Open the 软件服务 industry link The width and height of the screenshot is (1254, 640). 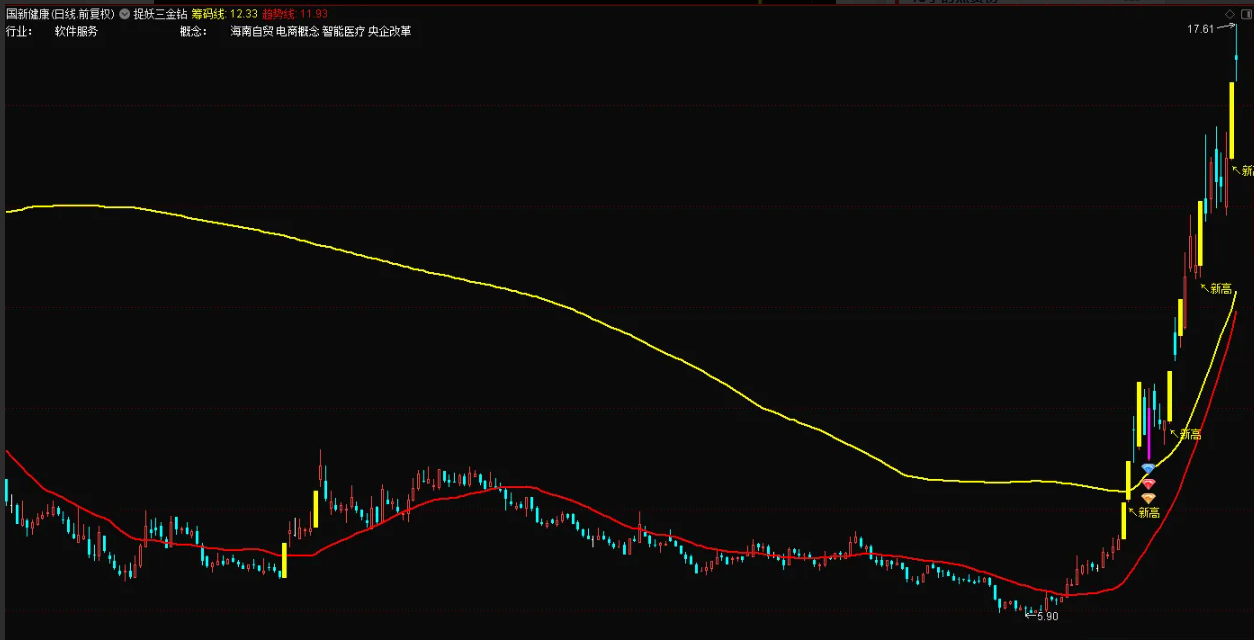(x=76, y=31)
